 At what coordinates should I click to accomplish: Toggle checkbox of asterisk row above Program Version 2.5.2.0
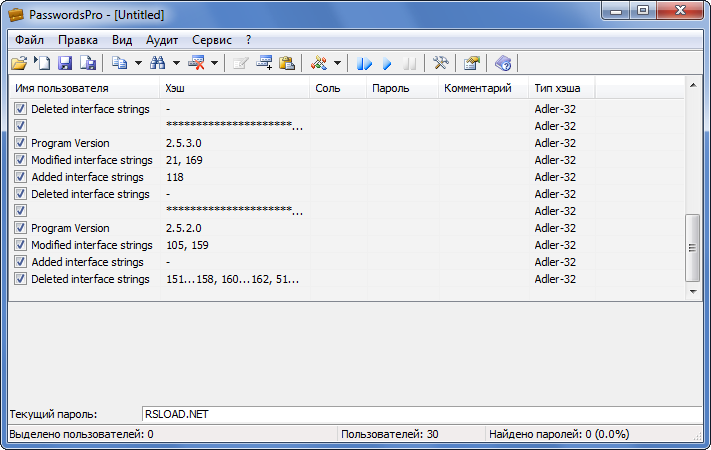(20, 211)
